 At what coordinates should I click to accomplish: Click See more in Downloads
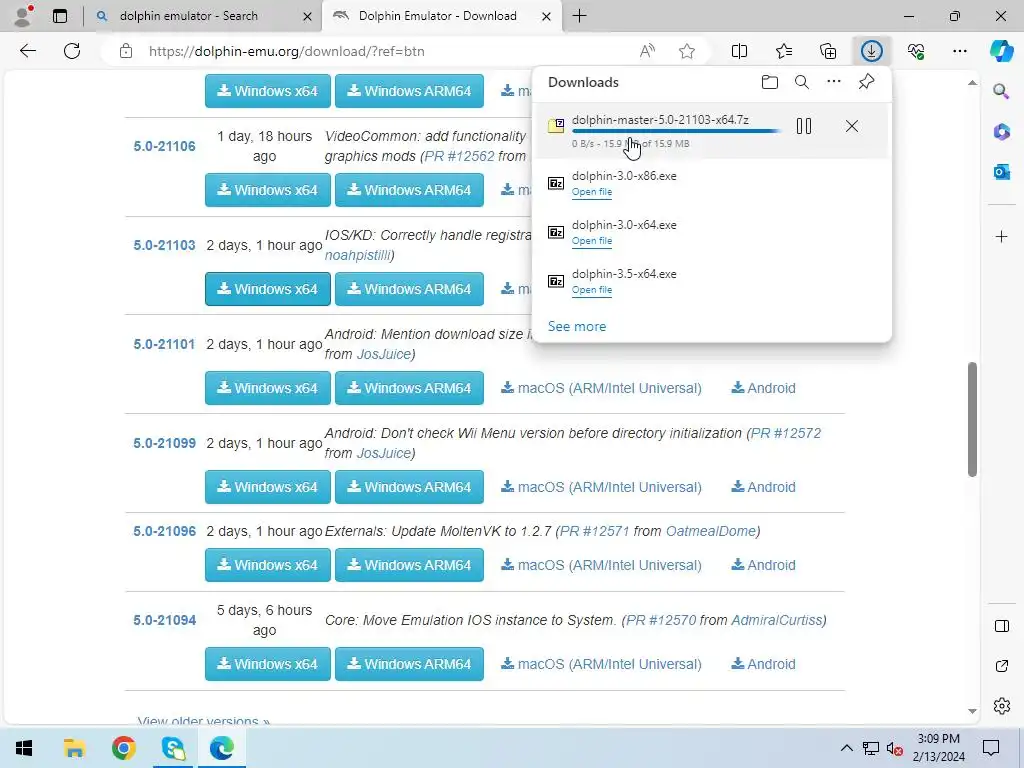coord(577,327)
